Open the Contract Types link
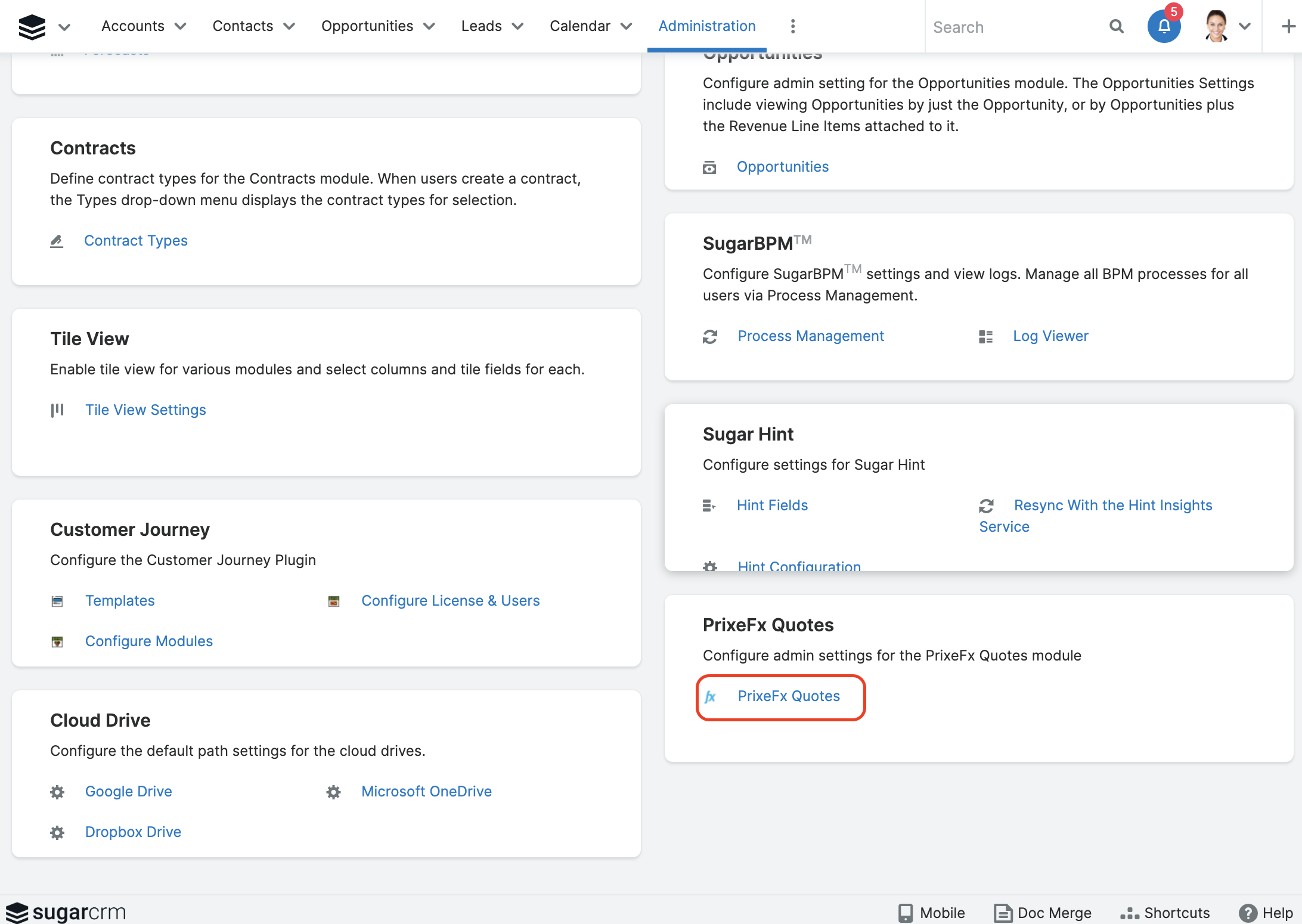 click(135, 241)
